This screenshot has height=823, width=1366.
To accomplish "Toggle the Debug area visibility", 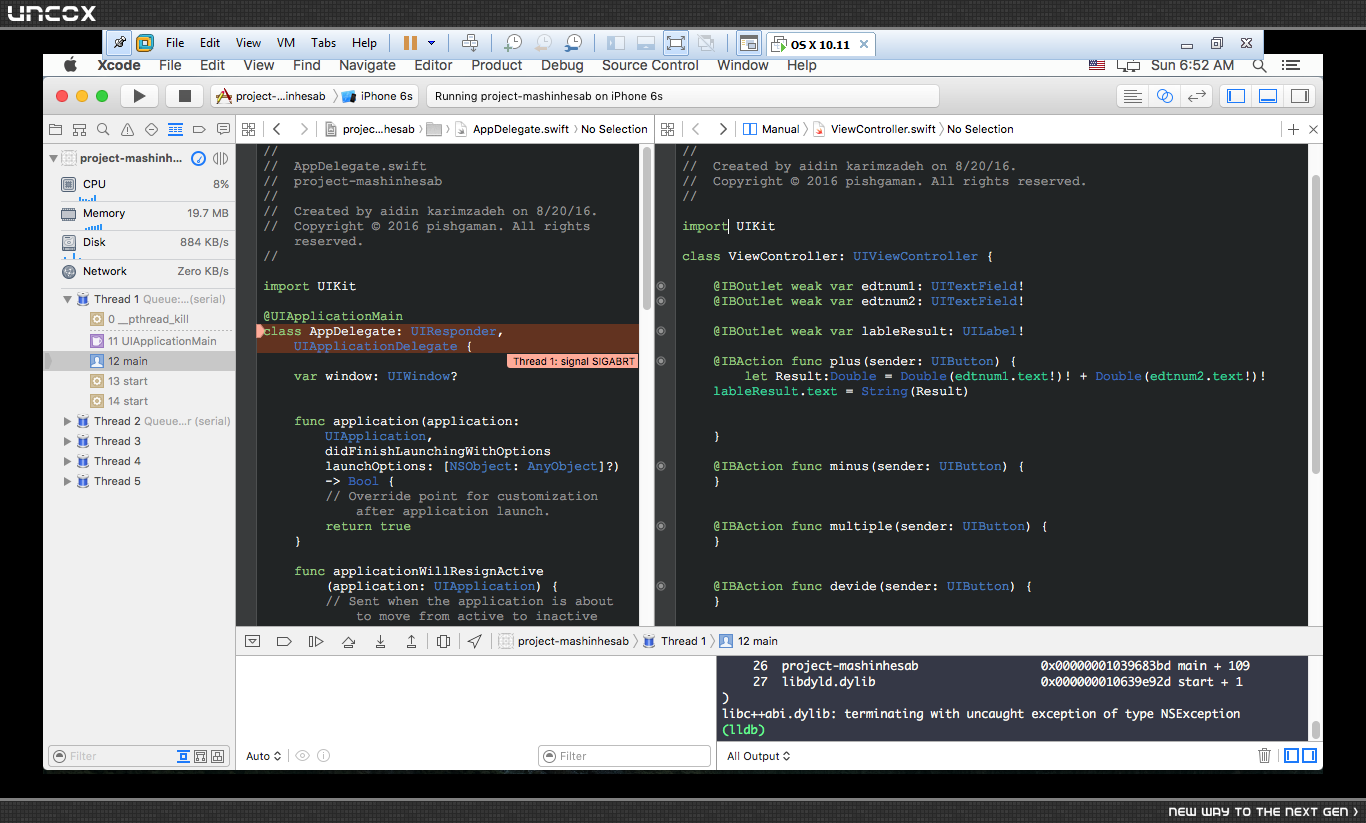I will tap(1268, 96).
